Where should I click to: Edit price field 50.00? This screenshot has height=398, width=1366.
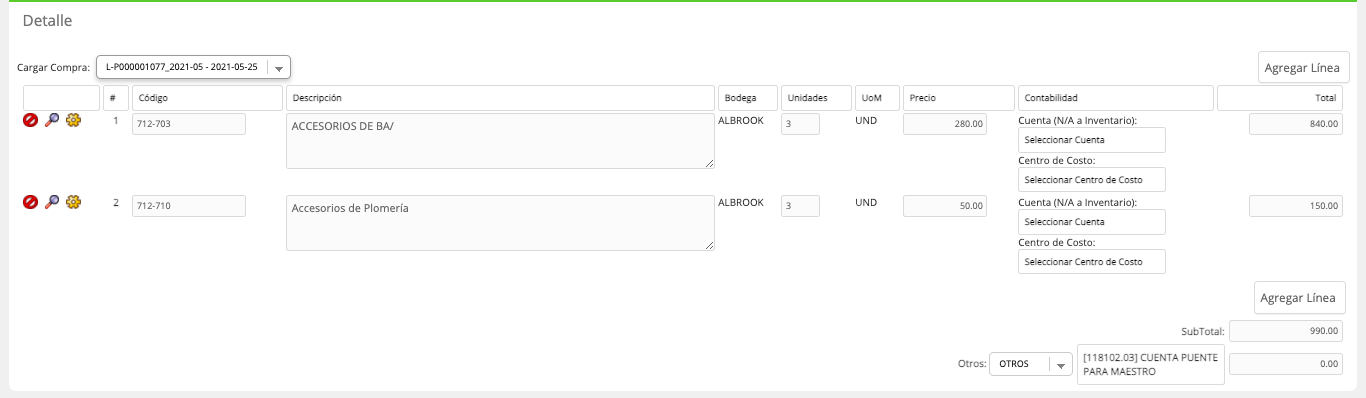pos(945,206)
